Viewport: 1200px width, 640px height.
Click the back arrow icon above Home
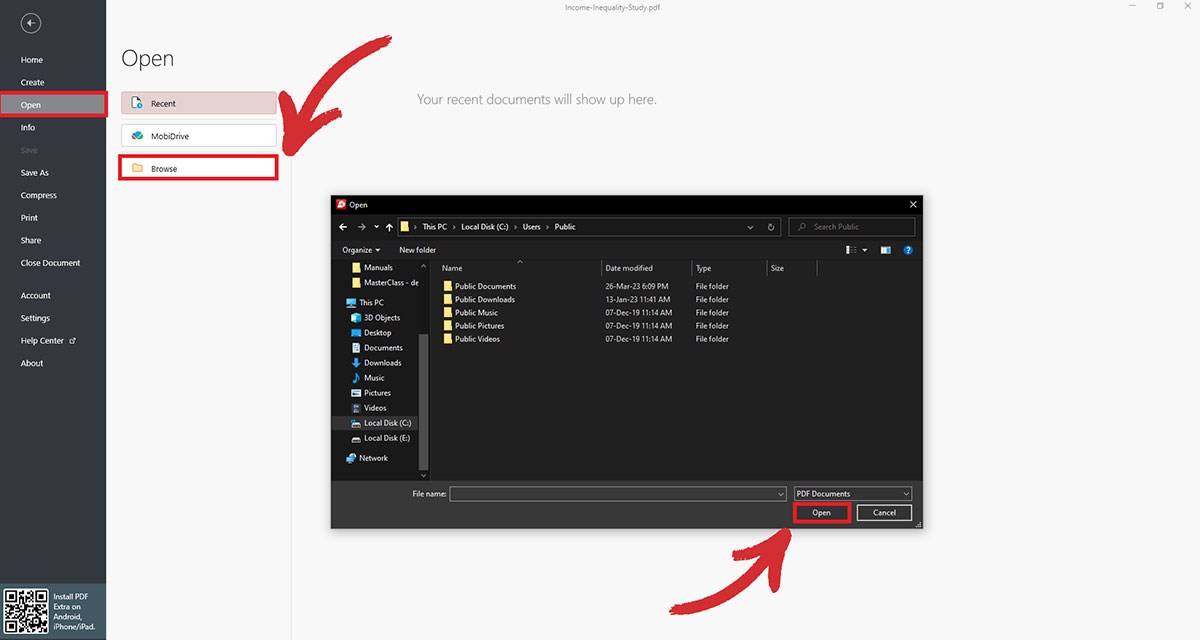click(30, 22)
